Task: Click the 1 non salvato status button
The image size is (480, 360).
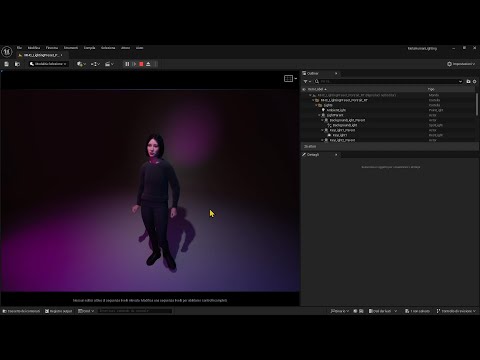Action: pyautogui.click(x=417, y=311)
